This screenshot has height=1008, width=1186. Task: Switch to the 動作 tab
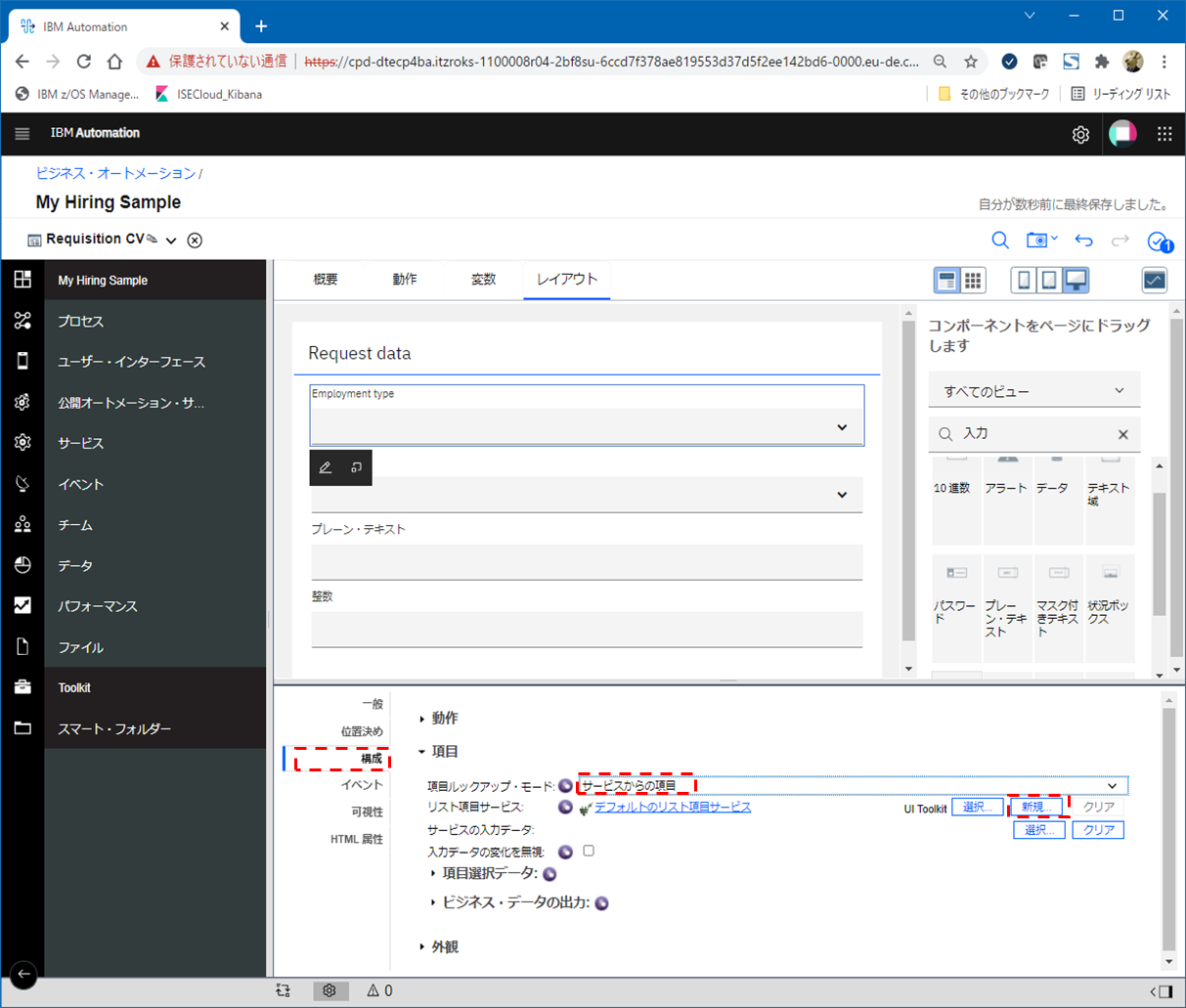pos(405,280)
